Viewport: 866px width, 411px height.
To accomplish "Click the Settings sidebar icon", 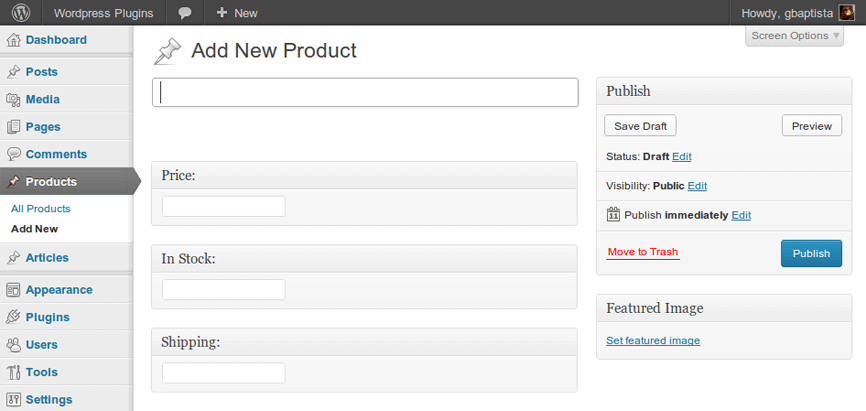I will pyautogui.click(x=14, y=400).
